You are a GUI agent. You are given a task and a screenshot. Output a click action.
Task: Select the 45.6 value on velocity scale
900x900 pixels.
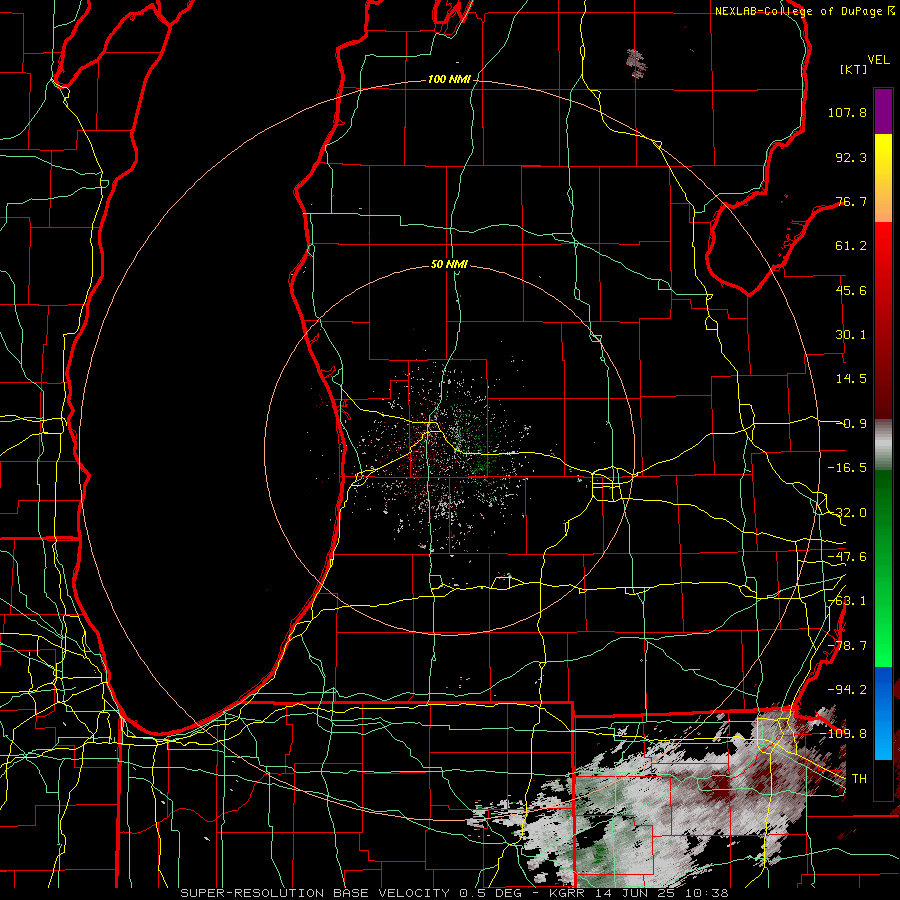pyautogui.click(x=851, y=290)
